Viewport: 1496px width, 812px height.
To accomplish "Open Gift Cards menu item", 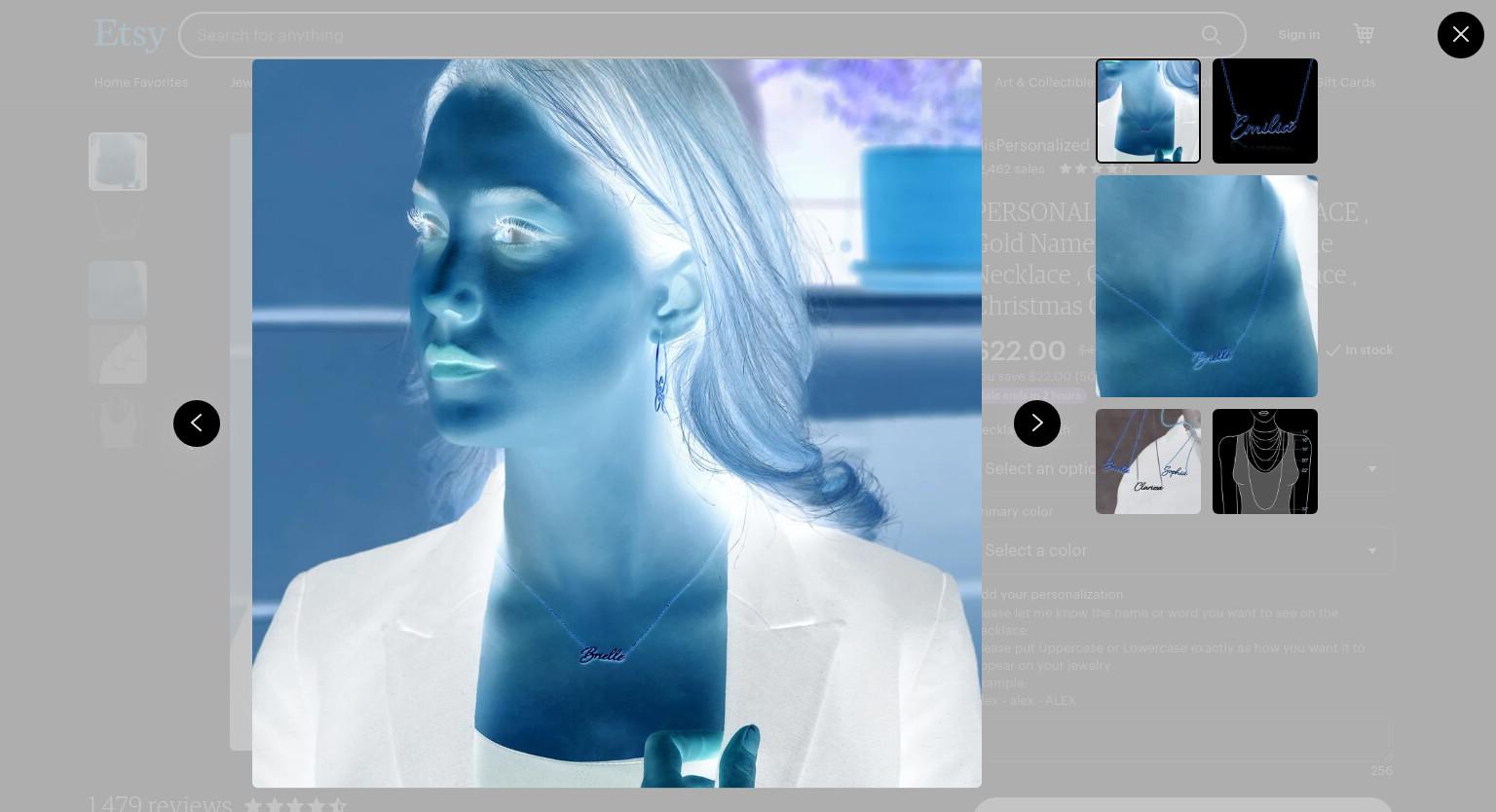I will pyautogui.click(x=1346, y=83).
